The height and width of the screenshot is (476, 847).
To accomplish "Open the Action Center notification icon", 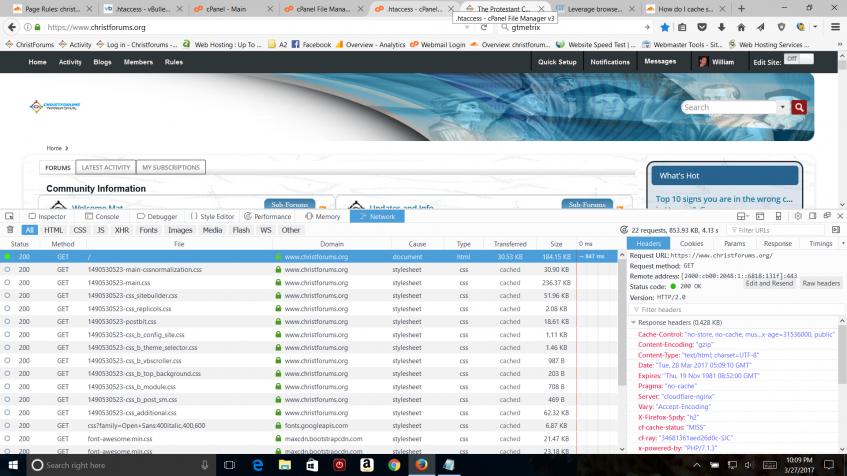I will click(x=829, y=465).
